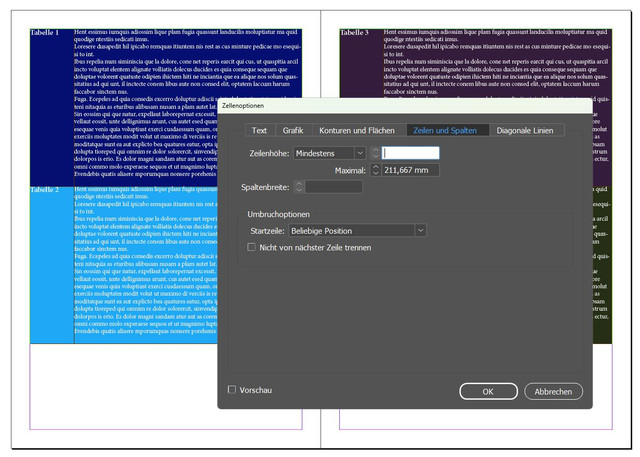Click the Zeilenhöhe value input field

coord(411,153)
